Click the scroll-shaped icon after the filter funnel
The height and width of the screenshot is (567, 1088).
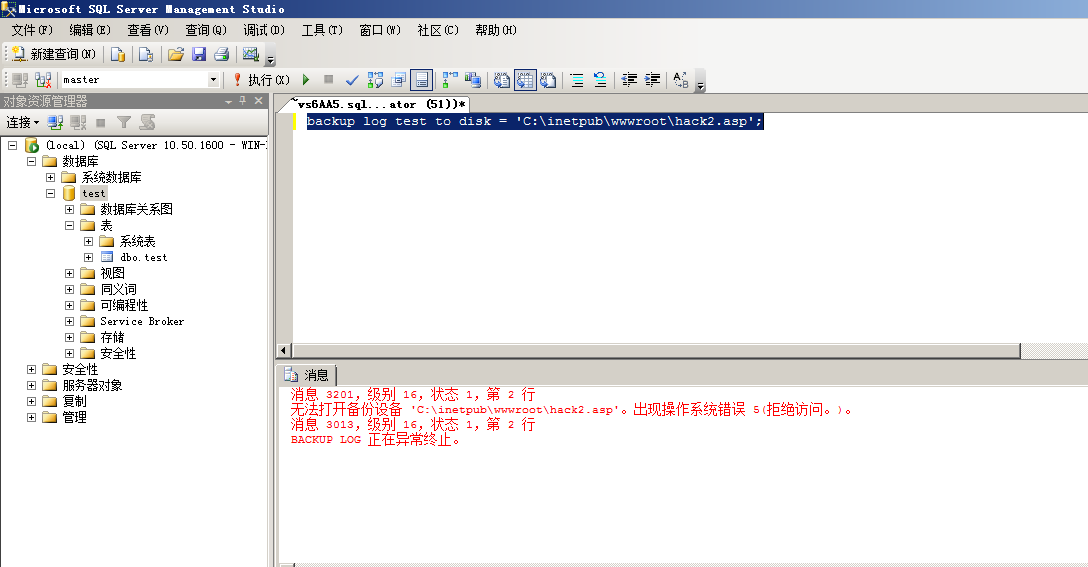coord(147,123)
